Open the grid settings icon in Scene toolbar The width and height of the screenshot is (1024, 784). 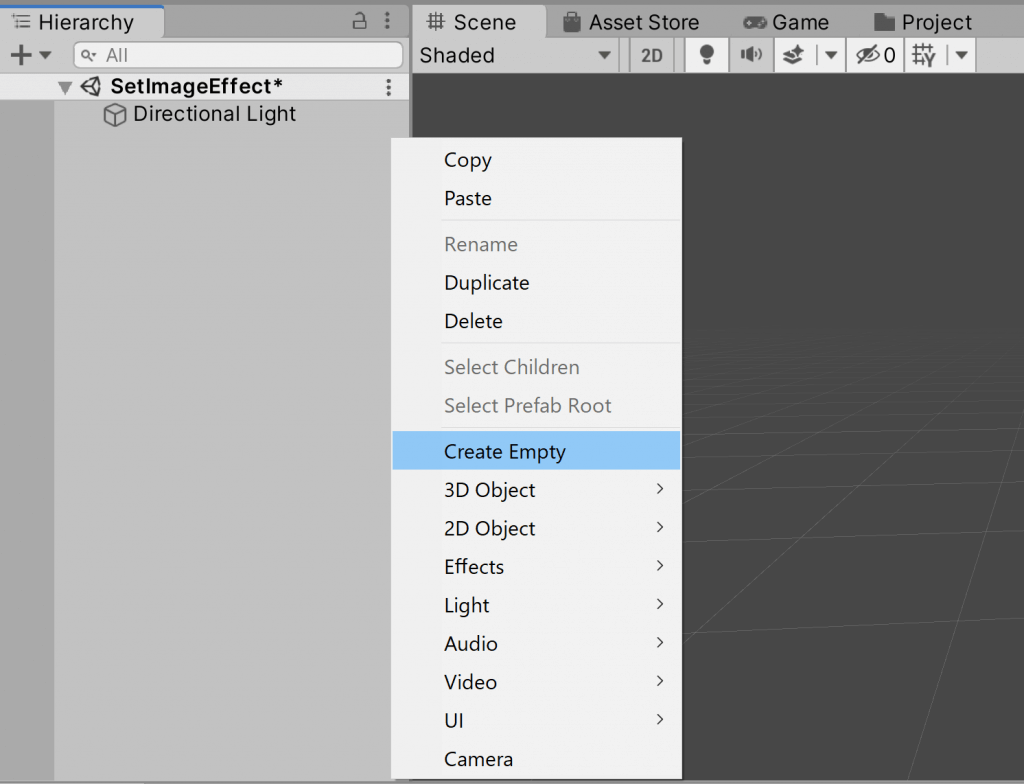[x=925, y=55]
